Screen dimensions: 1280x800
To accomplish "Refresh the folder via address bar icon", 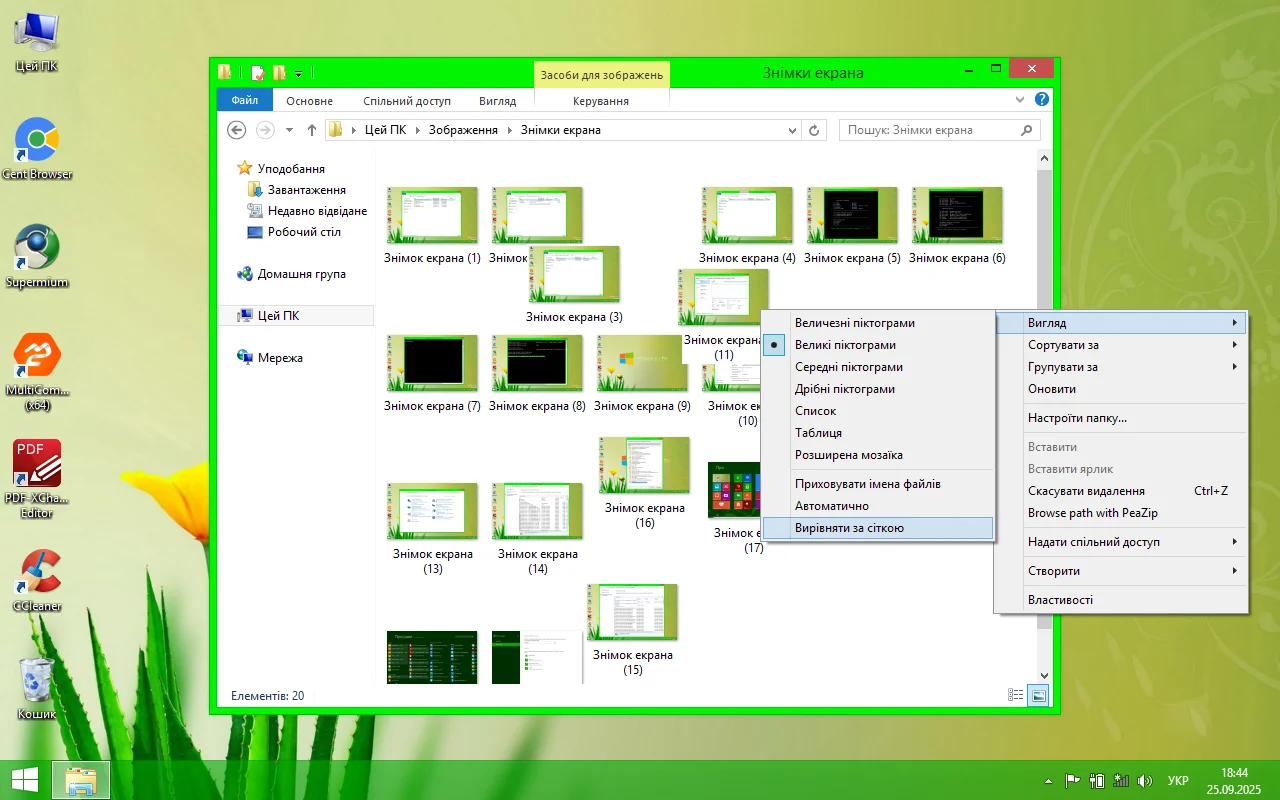I will point(814,130).
